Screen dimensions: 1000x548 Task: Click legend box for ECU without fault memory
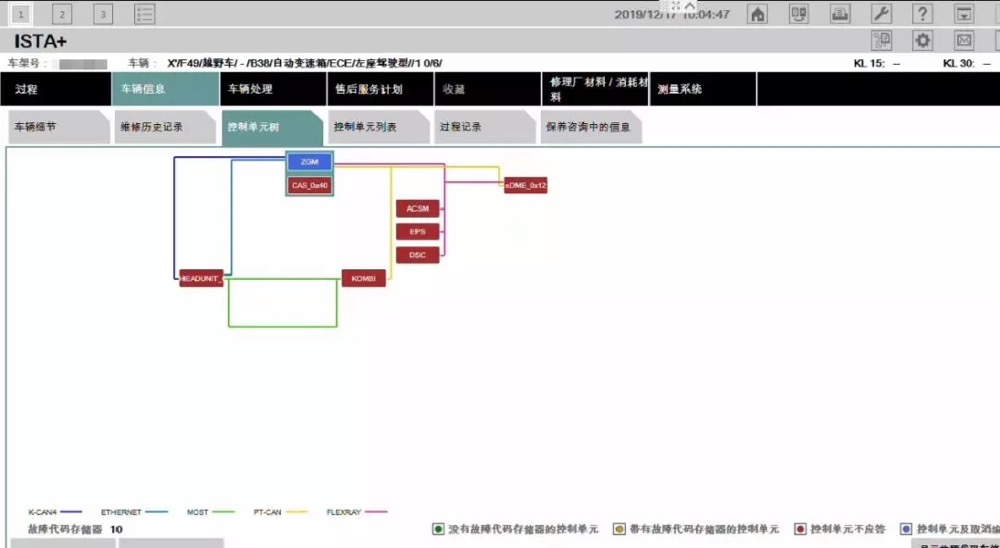pos(438,529)
